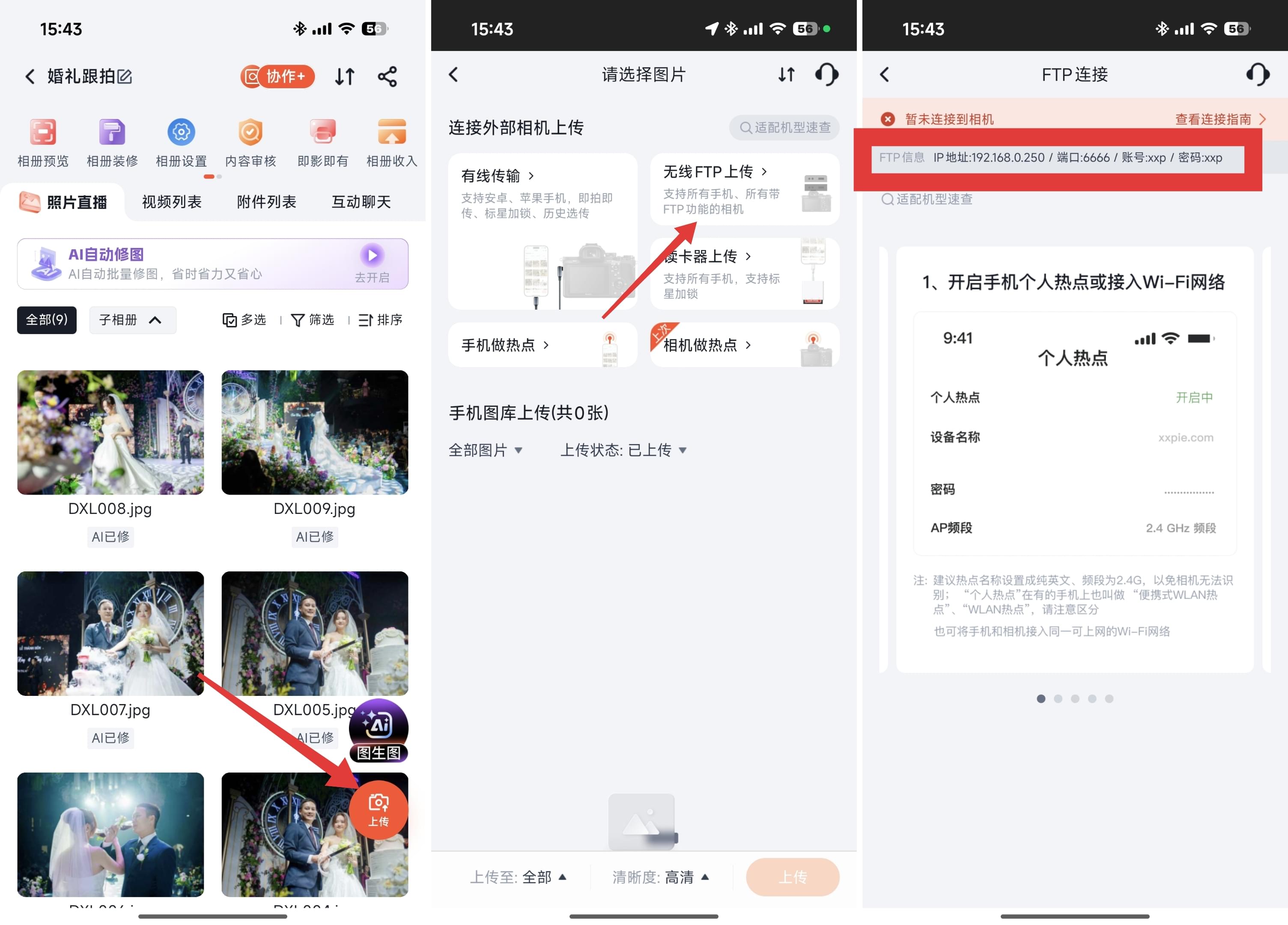This screenshot has height=925, width=1288.
Task: Tap the 开启中 hotspot status
Action: click(x=1194, y=397)
